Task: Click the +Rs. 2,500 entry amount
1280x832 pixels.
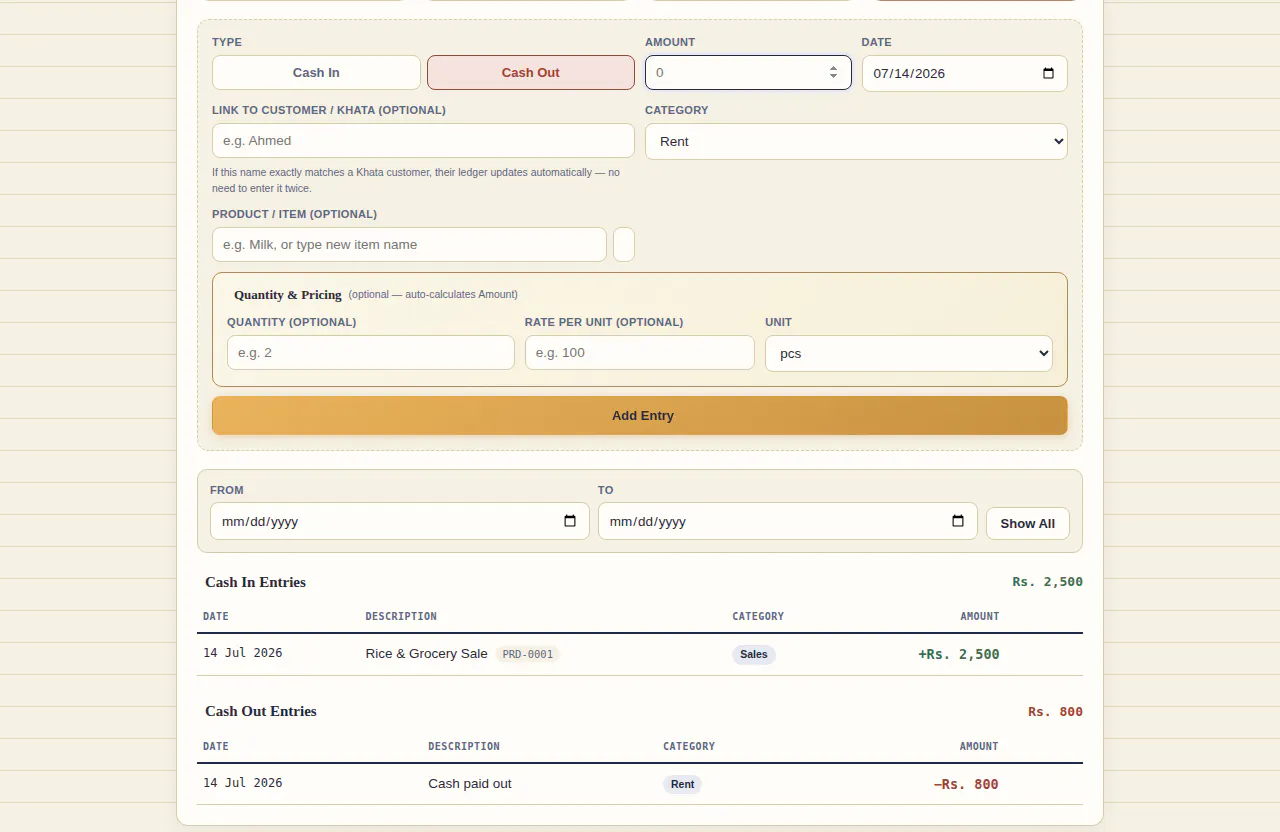Action: tap(959, 654)
